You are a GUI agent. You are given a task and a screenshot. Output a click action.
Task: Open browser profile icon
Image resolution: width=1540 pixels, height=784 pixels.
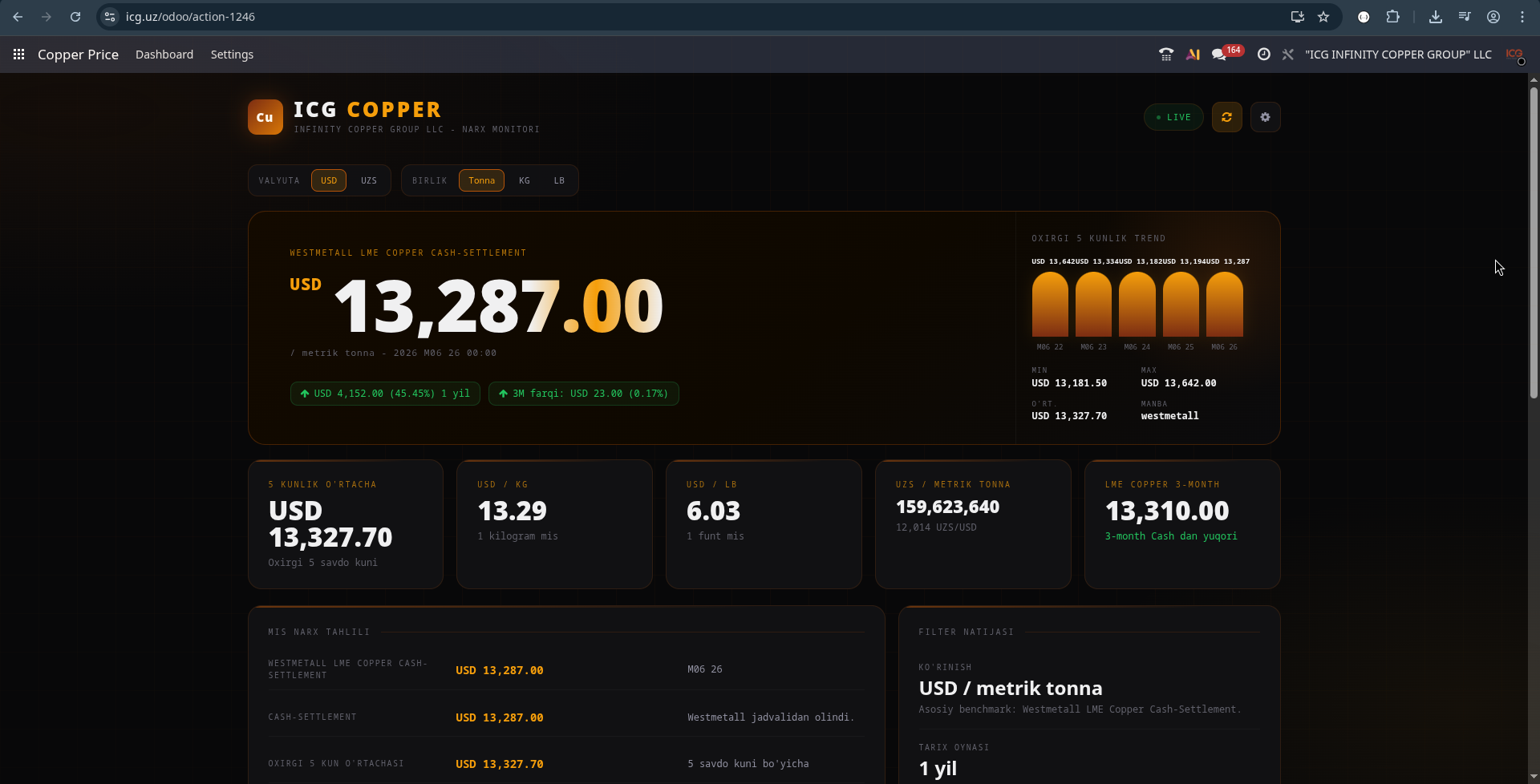point(1493,17)
